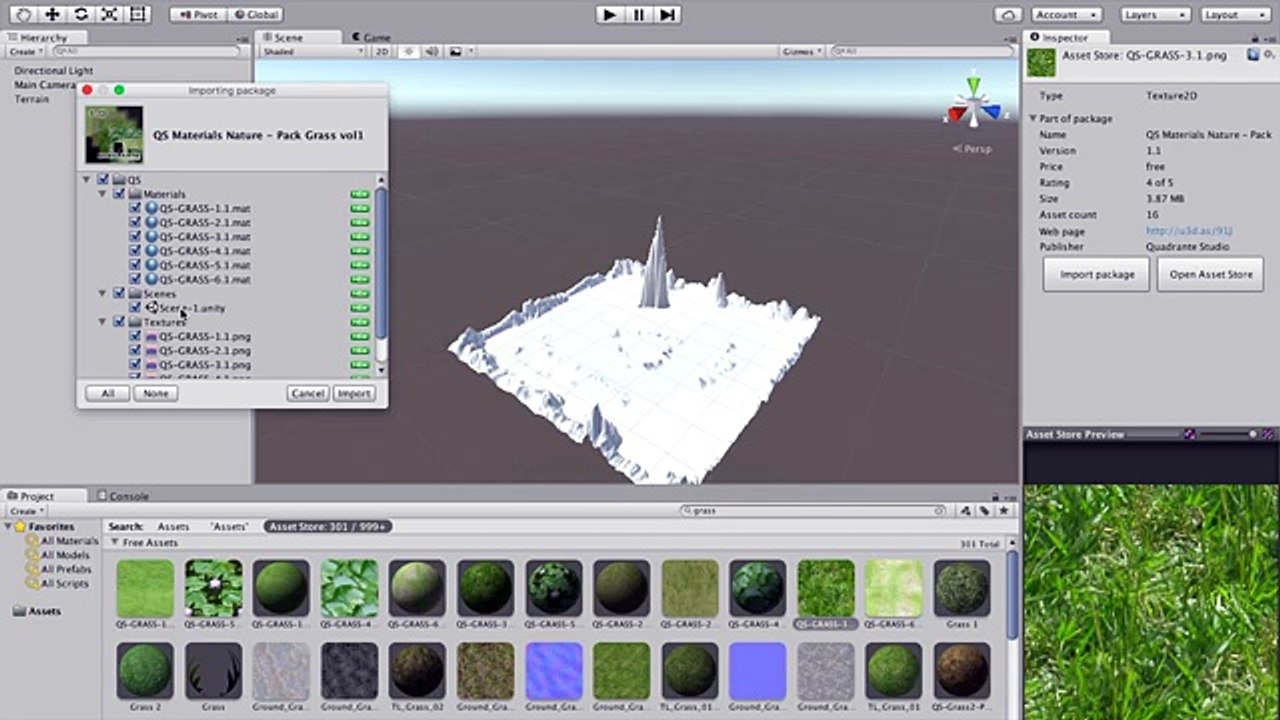1280x720 pixels.
Task: Click Import package button in Inspector
Action: click(x=1097, y=274)
